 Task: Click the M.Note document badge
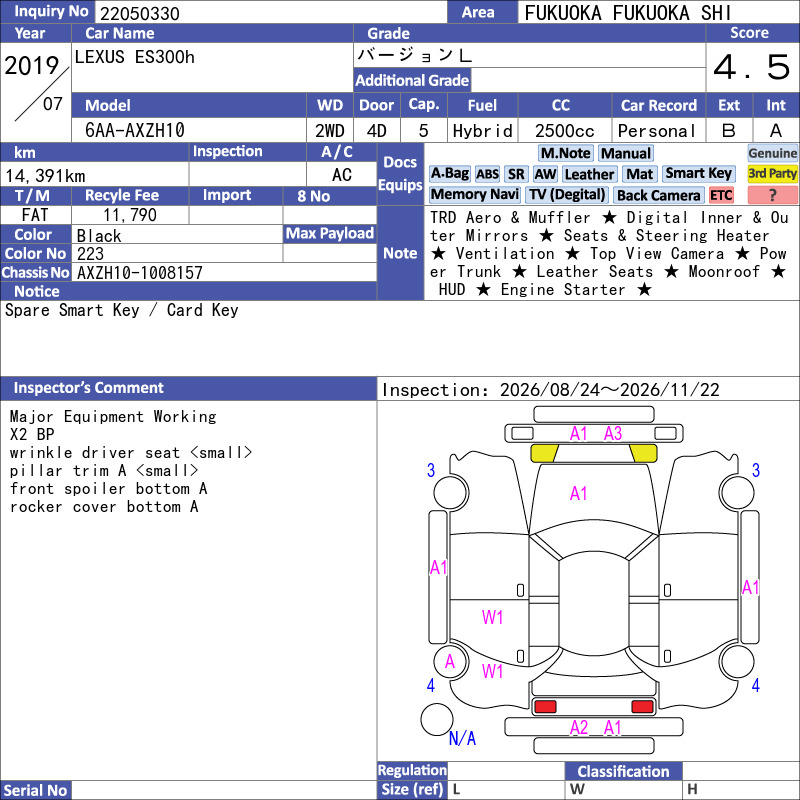[x=565, y=153]
